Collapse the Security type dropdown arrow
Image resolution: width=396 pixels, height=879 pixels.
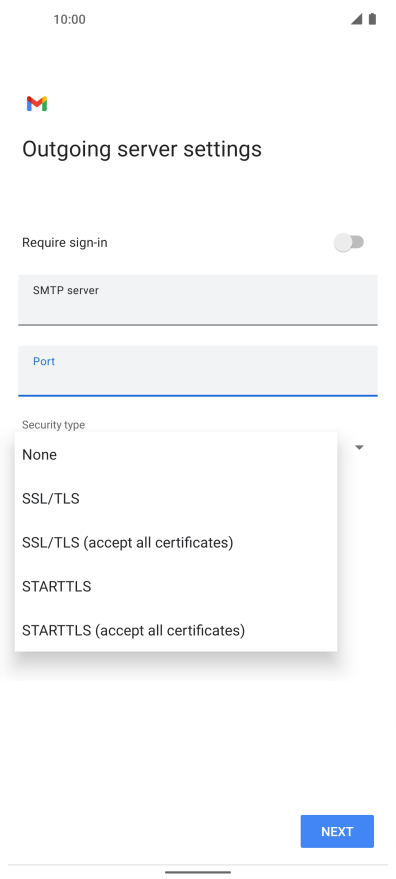coord(360,447)
